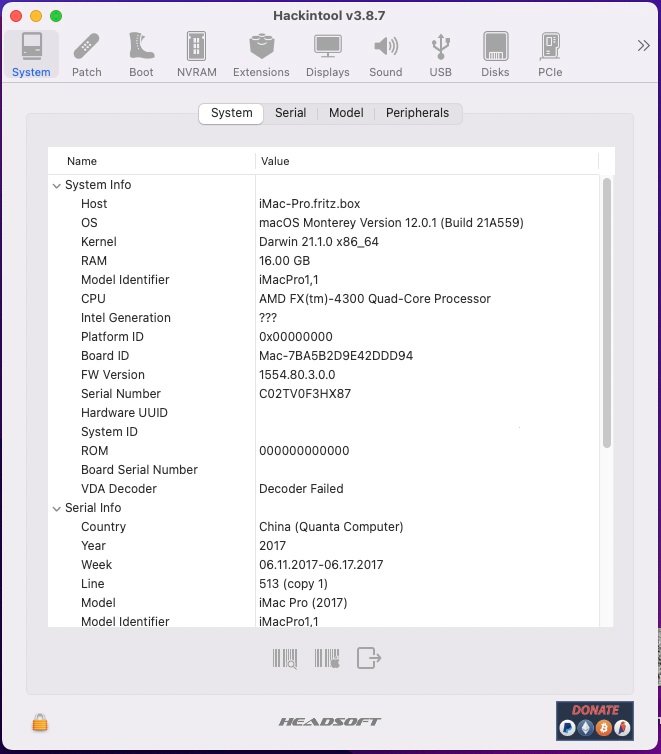Select the Country row
661x754 pixels.
pyautogui.click(x=324, y=527)
